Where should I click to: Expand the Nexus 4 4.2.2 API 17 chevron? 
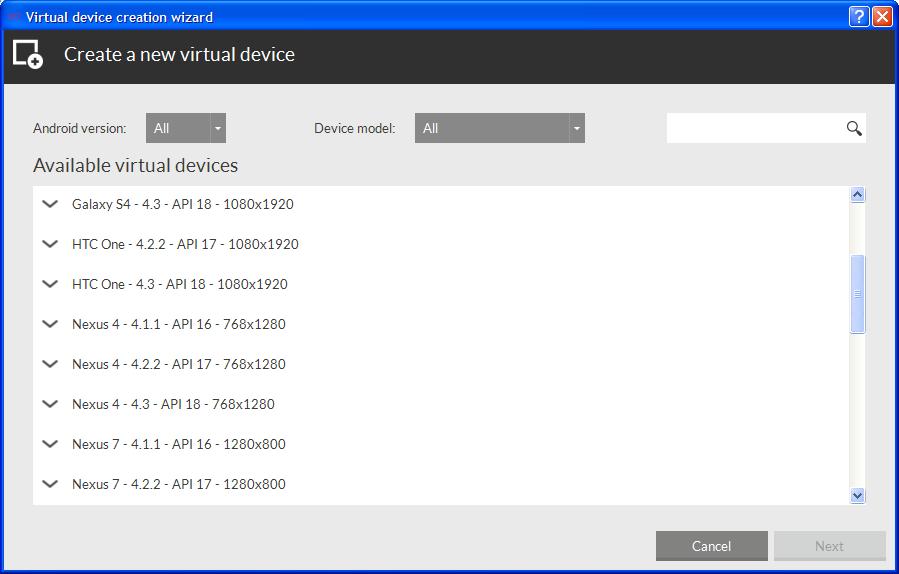(50, 364)
